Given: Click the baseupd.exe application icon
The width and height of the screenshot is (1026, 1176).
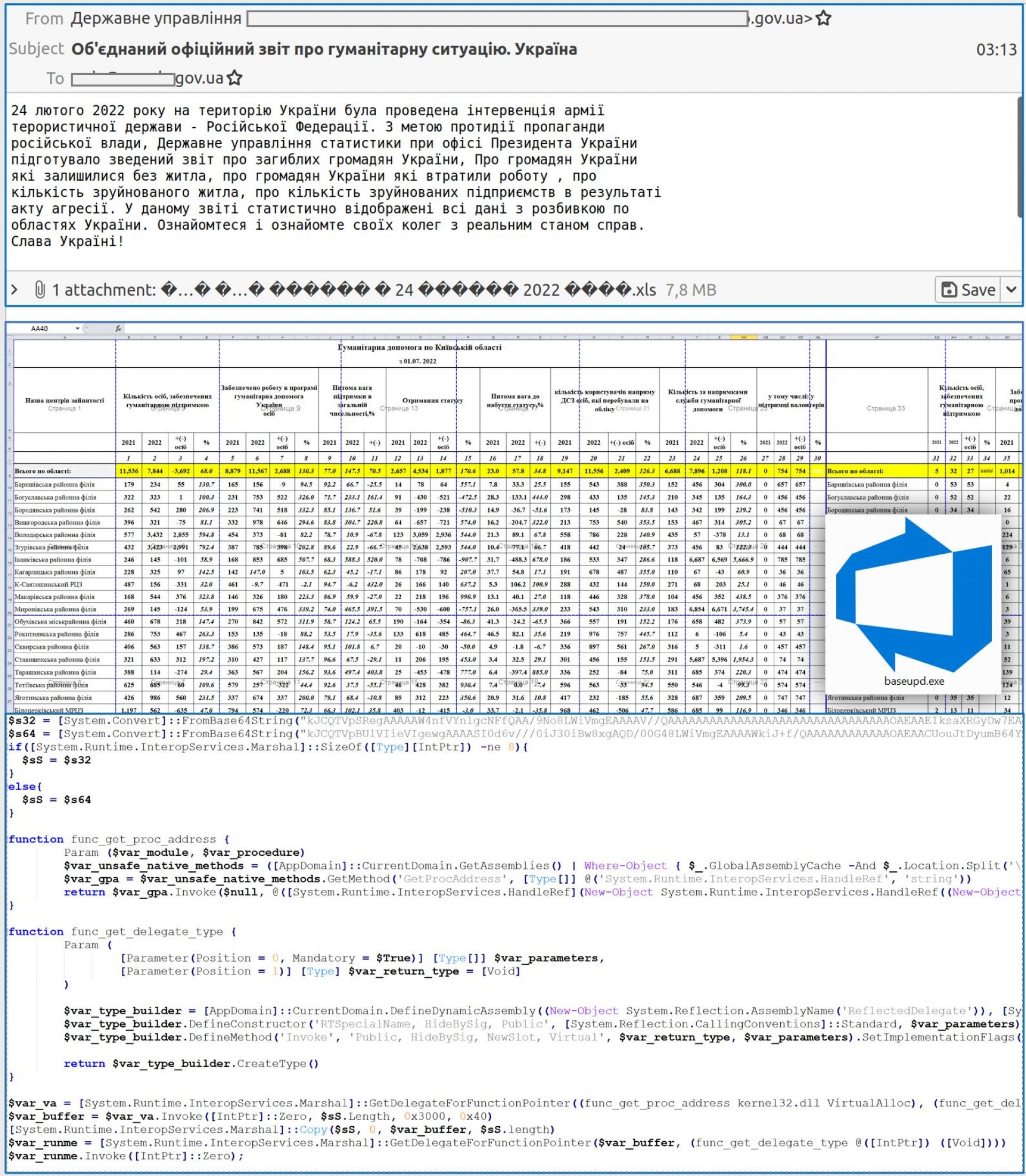Looking at the screenshot, I should (x=914, y=597).
